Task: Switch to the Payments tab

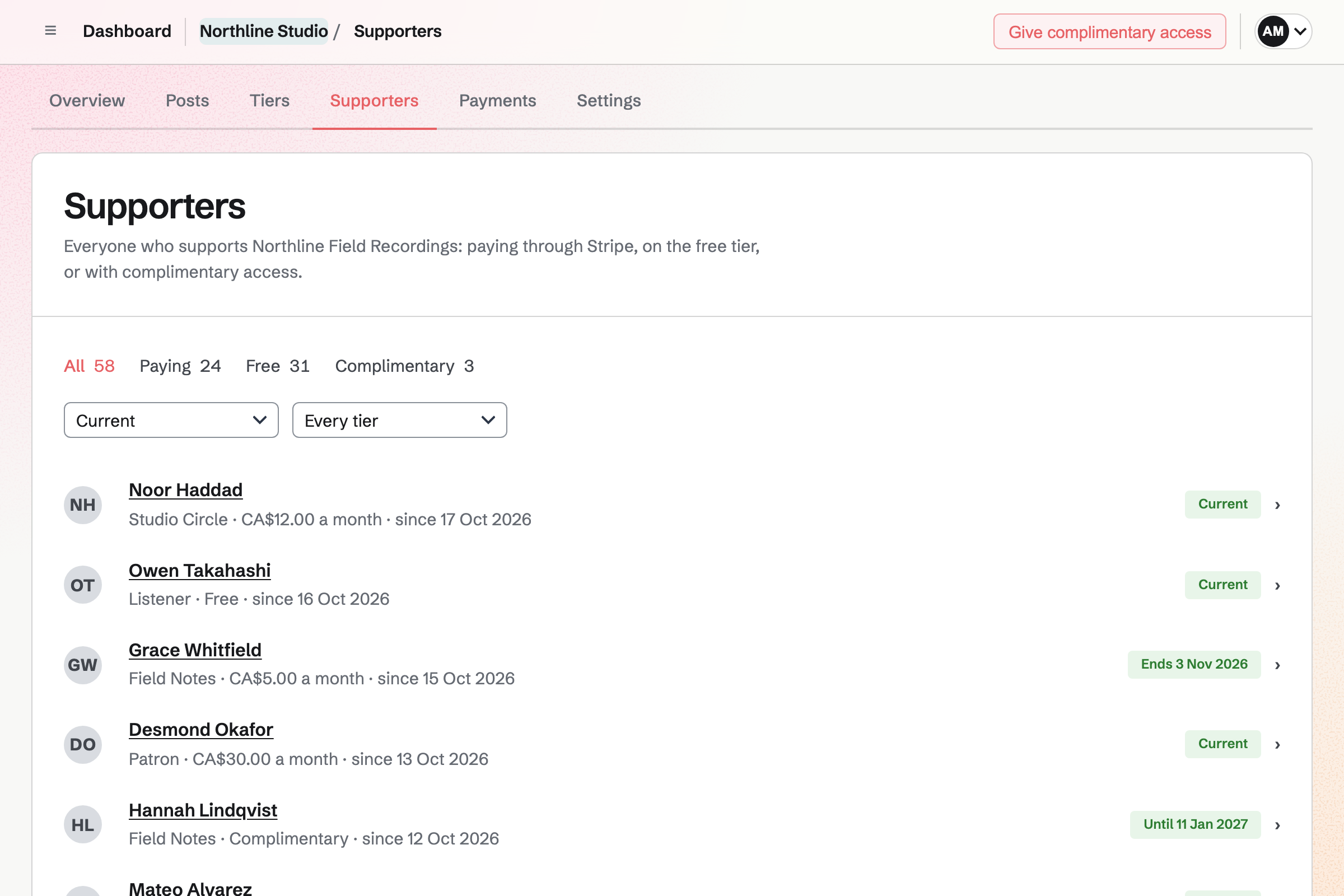Action: (497, 101)
